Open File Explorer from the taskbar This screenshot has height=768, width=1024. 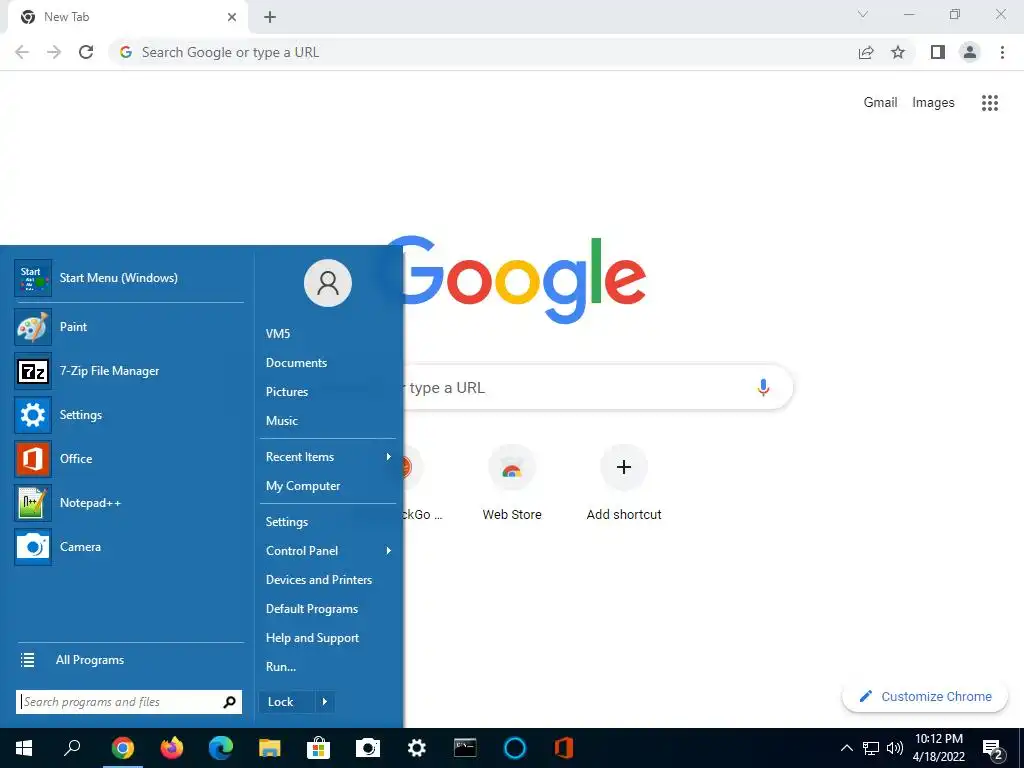[270, 748]
